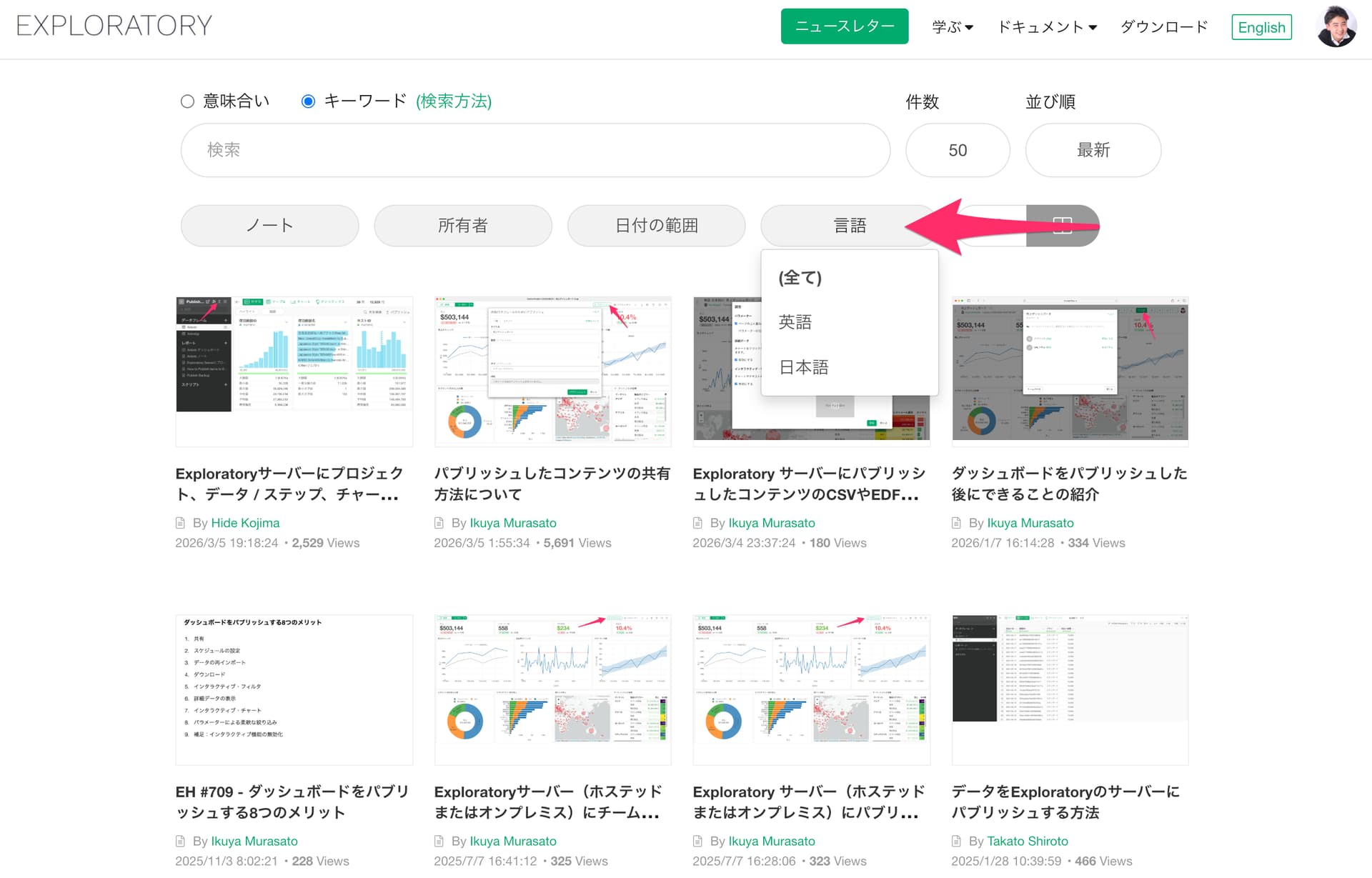The width and height of the screenshot is (1372, 878).
Task: Open Ikuya Murasato link under 5,691 Views post
Action: [513, 523]
